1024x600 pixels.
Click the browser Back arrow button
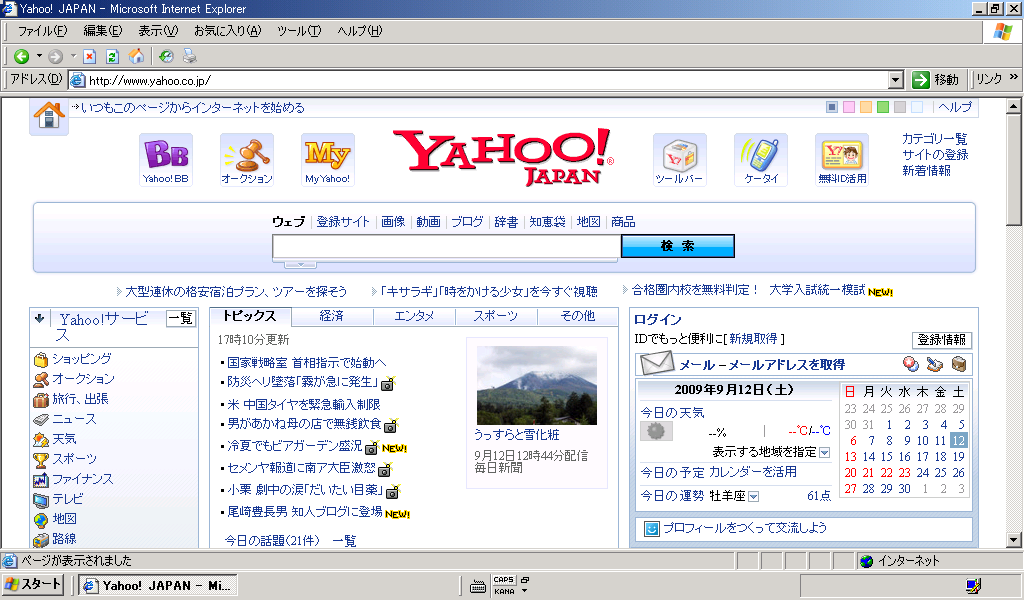[x=22, y=57]
